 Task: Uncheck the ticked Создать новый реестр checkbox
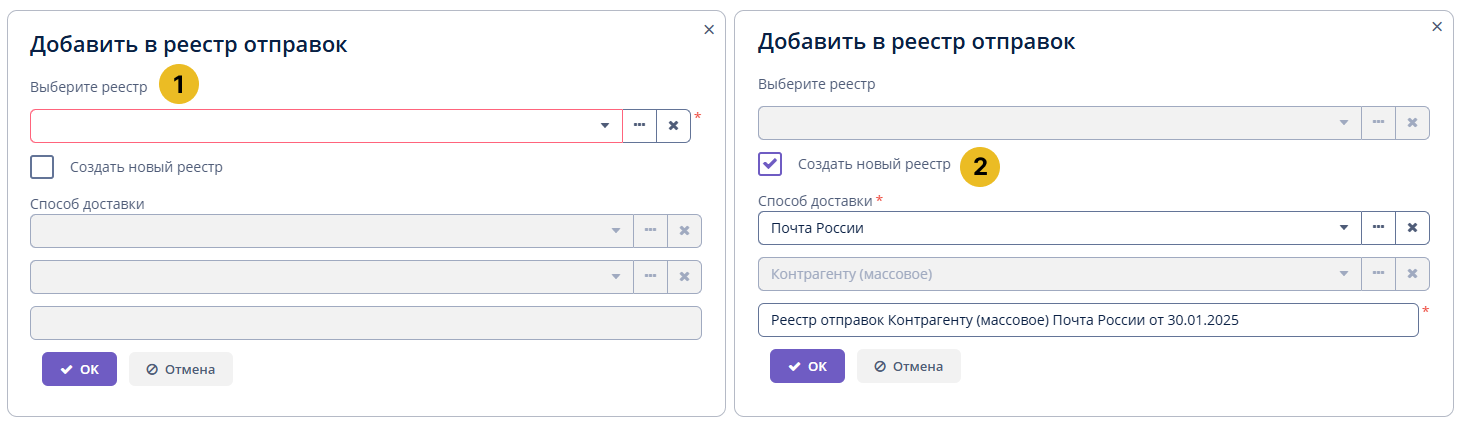coord(770,164)
